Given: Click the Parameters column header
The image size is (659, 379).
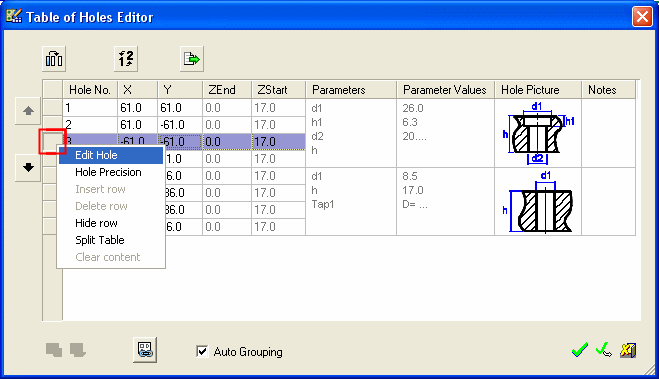Looking at the screenshot, I should [x=351, y=90].
